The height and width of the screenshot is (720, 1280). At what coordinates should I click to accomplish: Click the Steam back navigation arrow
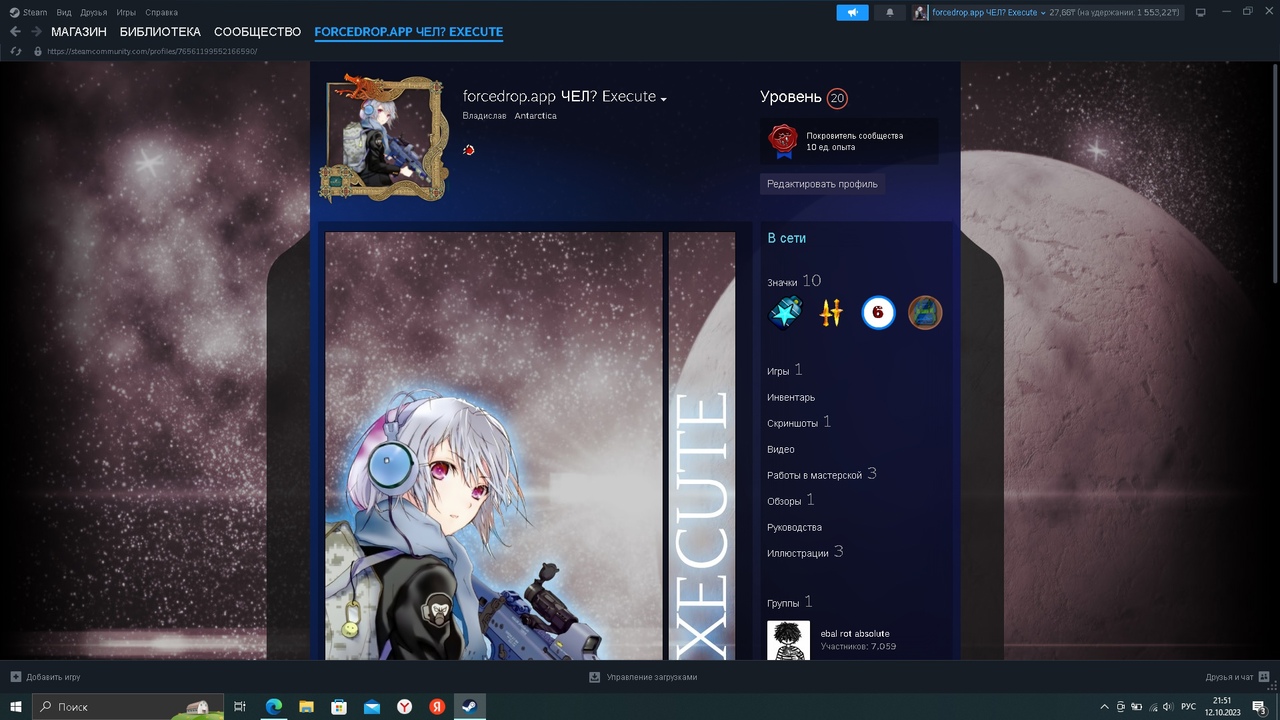pos(15,32)
